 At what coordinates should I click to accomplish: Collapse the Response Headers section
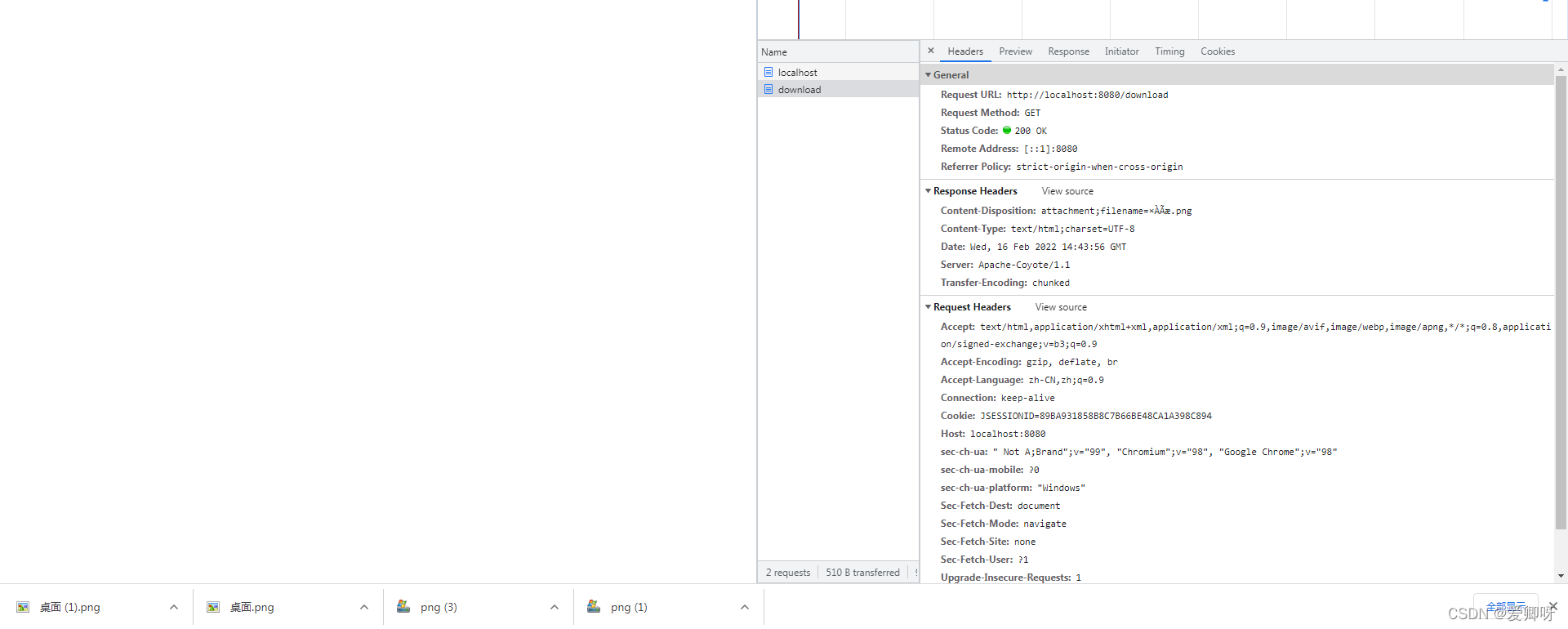pos(928,190)
